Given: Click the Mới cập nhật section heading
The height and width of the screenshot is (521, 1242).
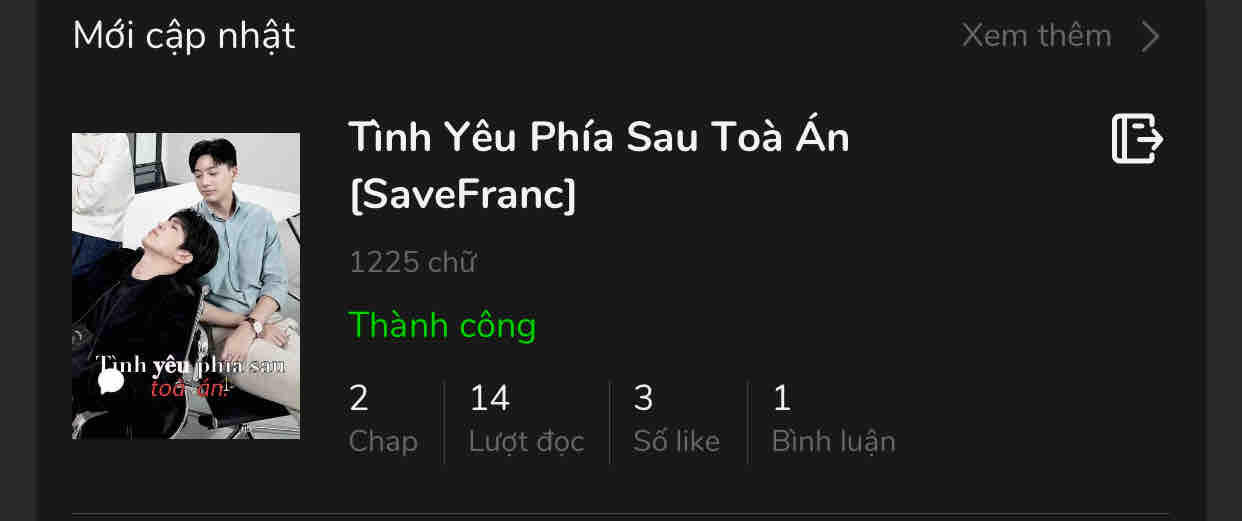Looking at the screenshot, I should coord(184,37).
